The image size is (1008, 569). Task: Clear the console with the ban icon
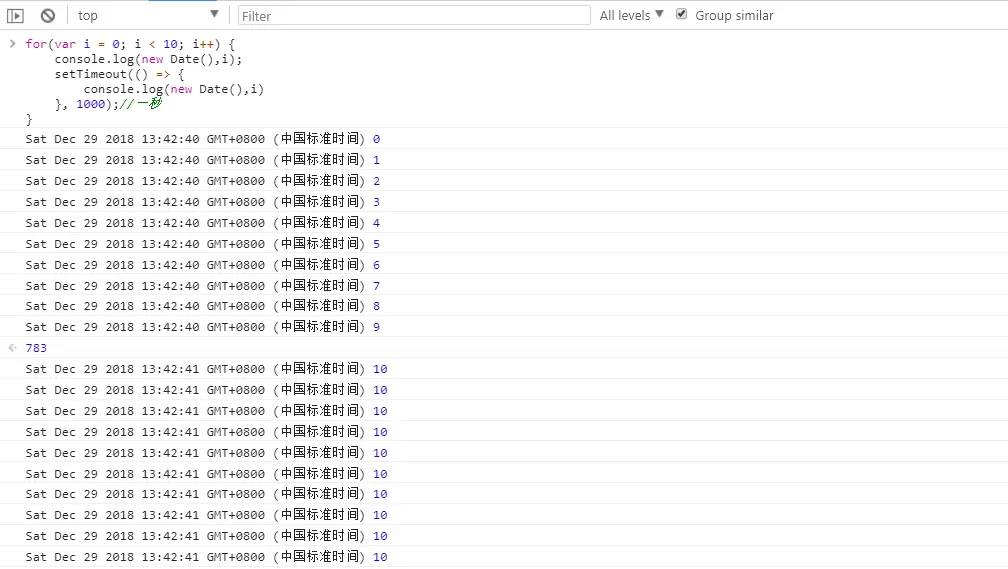[x=48, y=15]
